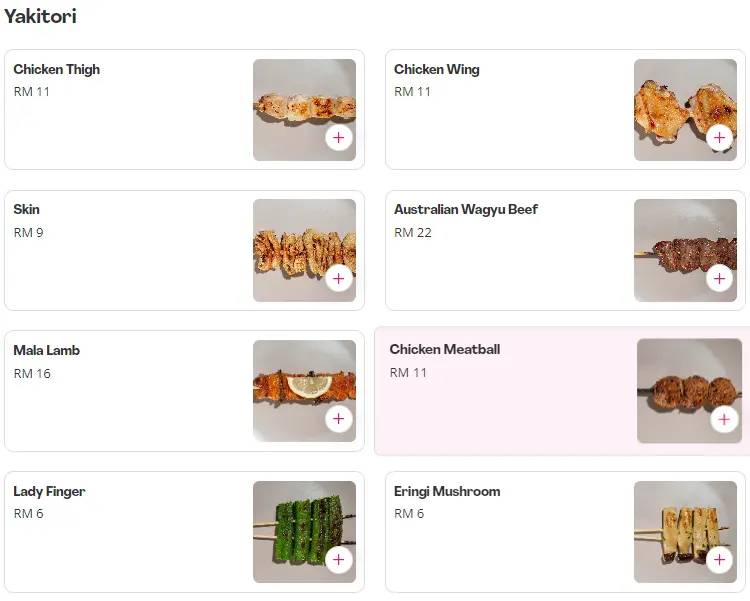This screenshot has height=601, width=750.
Task: Select the Mala Lamb item title
Action: click(x=47, y=351)
